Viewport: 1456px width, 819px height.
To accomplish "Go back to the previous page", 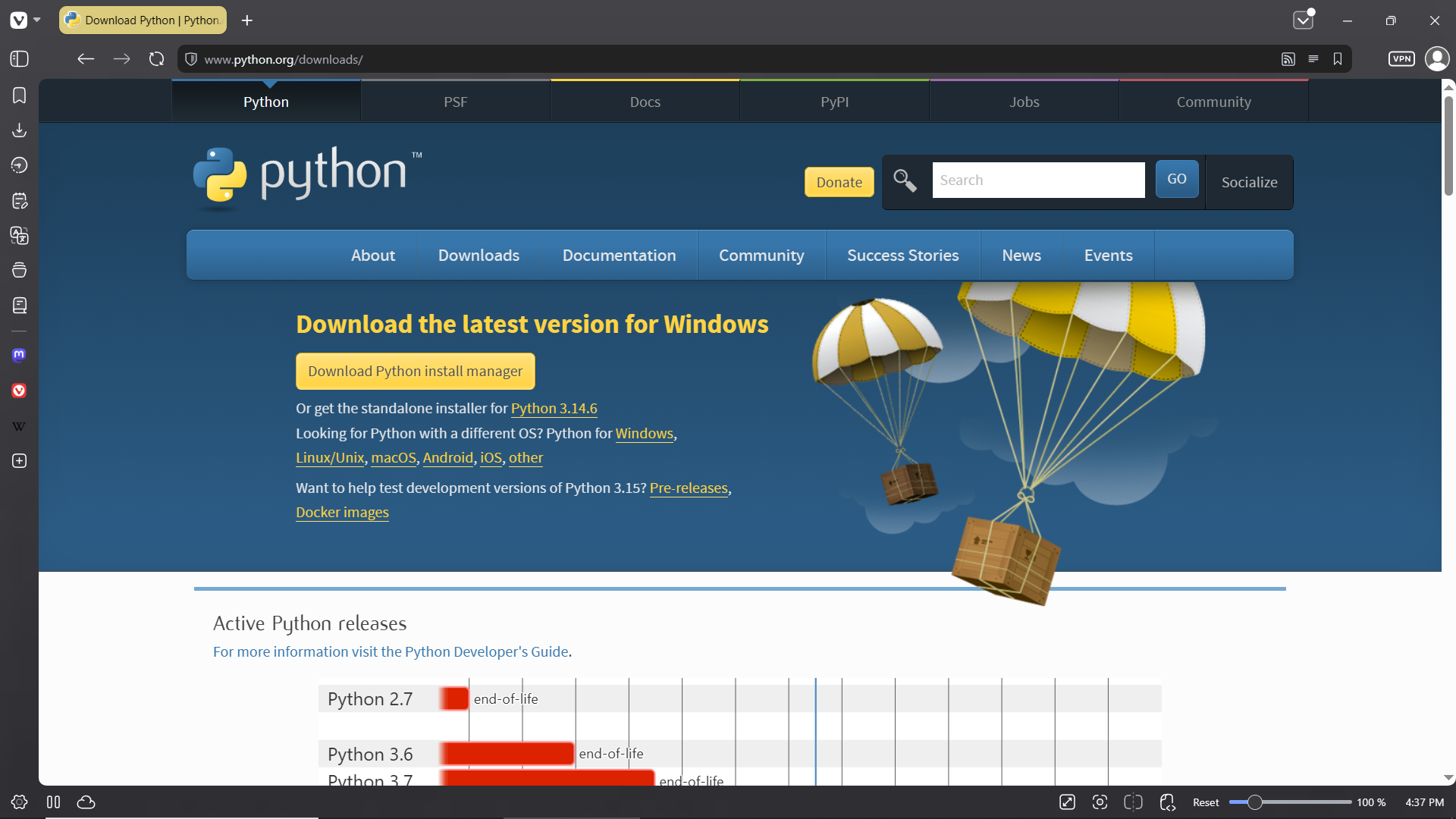I will (x=86, y=59).
